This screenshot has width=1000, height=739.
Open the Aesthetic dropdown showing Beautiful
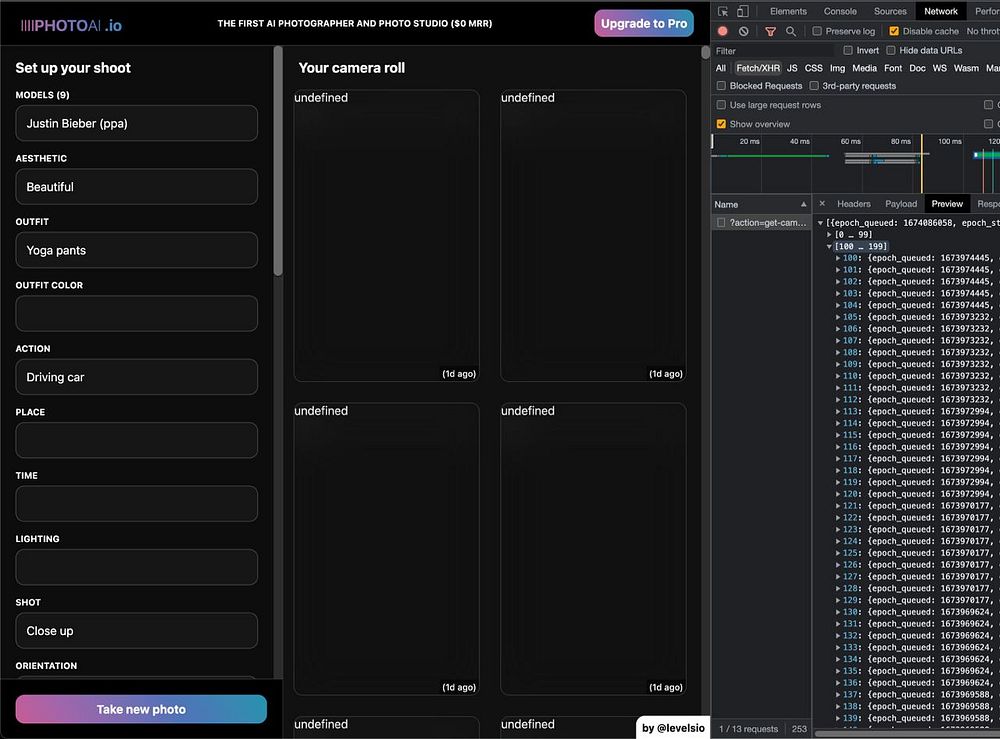point(136,187)
